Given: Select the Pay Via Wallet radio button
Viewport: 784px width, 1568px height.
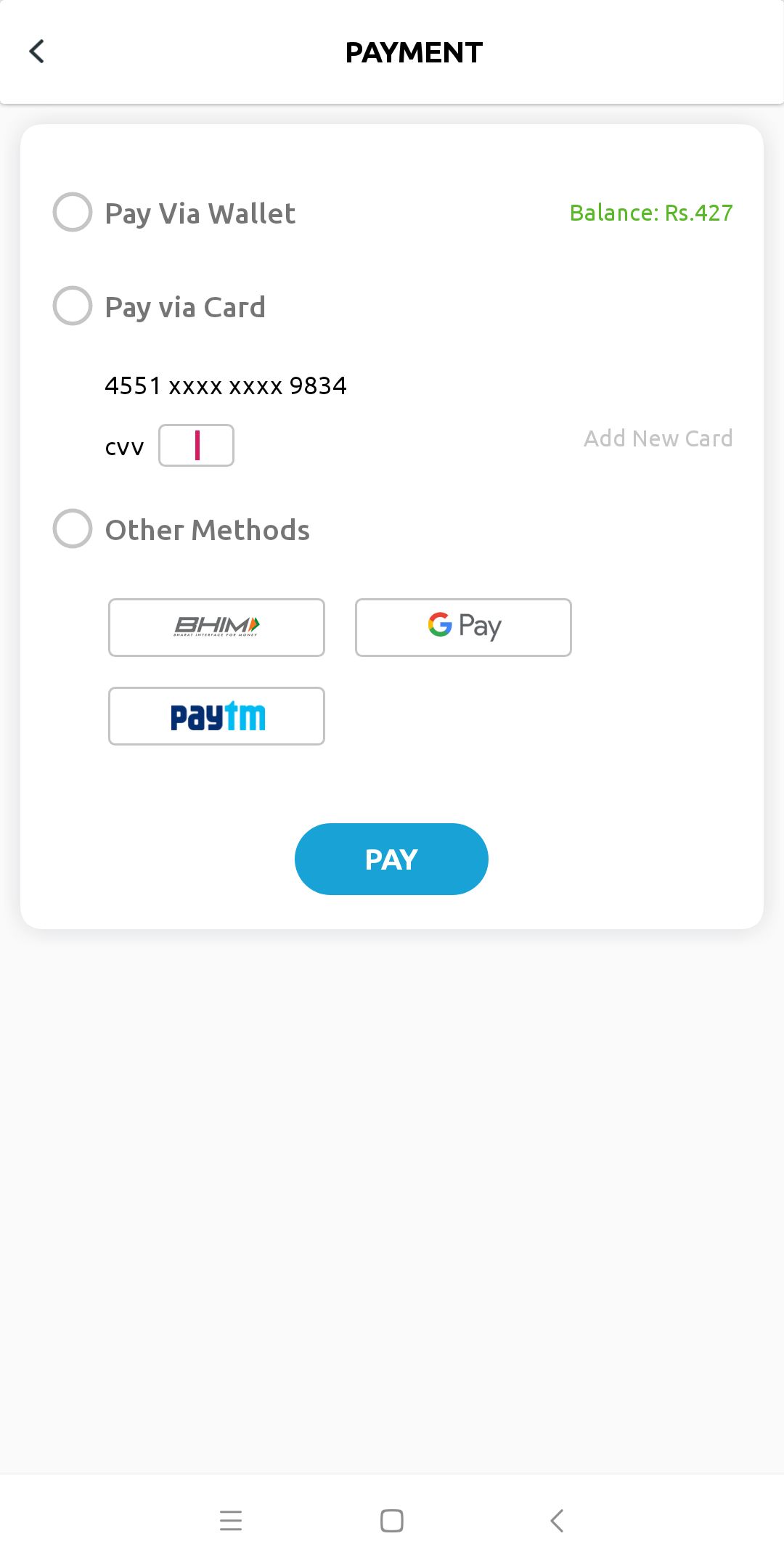Looking at the screenshot, I should (73, 212).
